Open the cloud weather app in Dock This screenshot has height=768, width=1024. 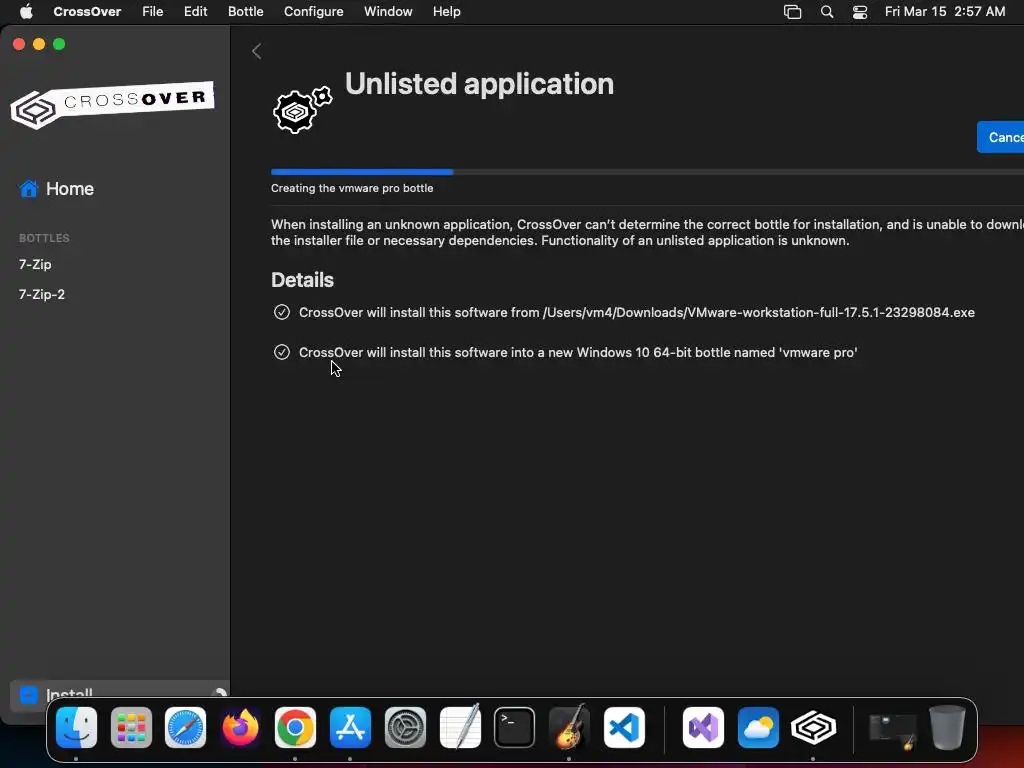758,727
